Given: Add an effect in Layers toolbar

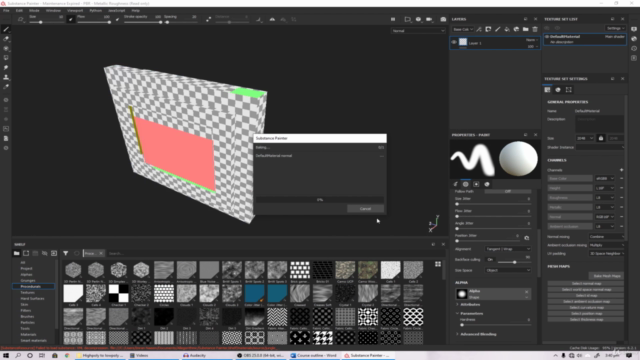Looking at the screenshot, I should (x=479, y=29).
